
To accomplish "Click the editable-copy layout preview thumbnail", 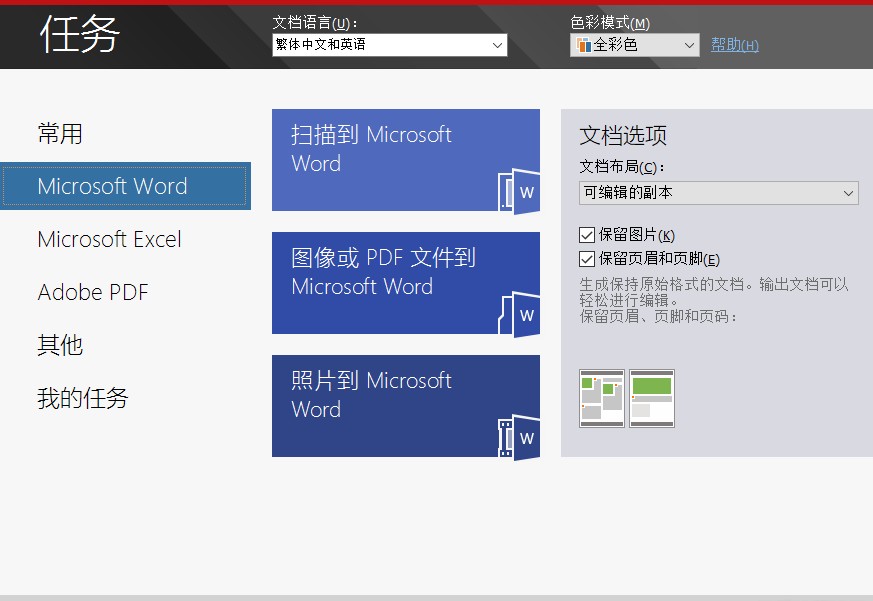I will [652, 398].
